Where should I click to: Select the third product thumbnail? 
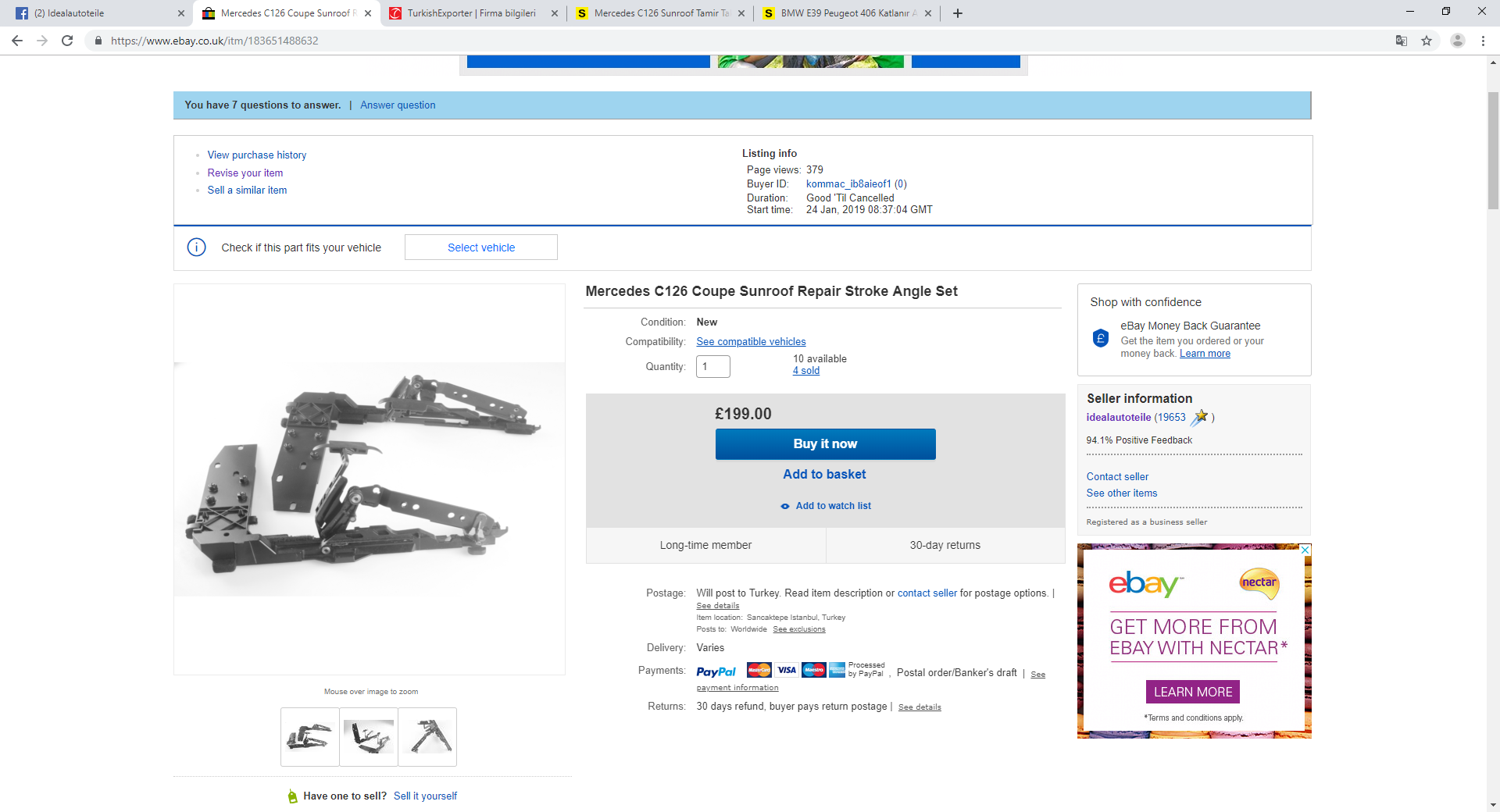click(427, 737)
